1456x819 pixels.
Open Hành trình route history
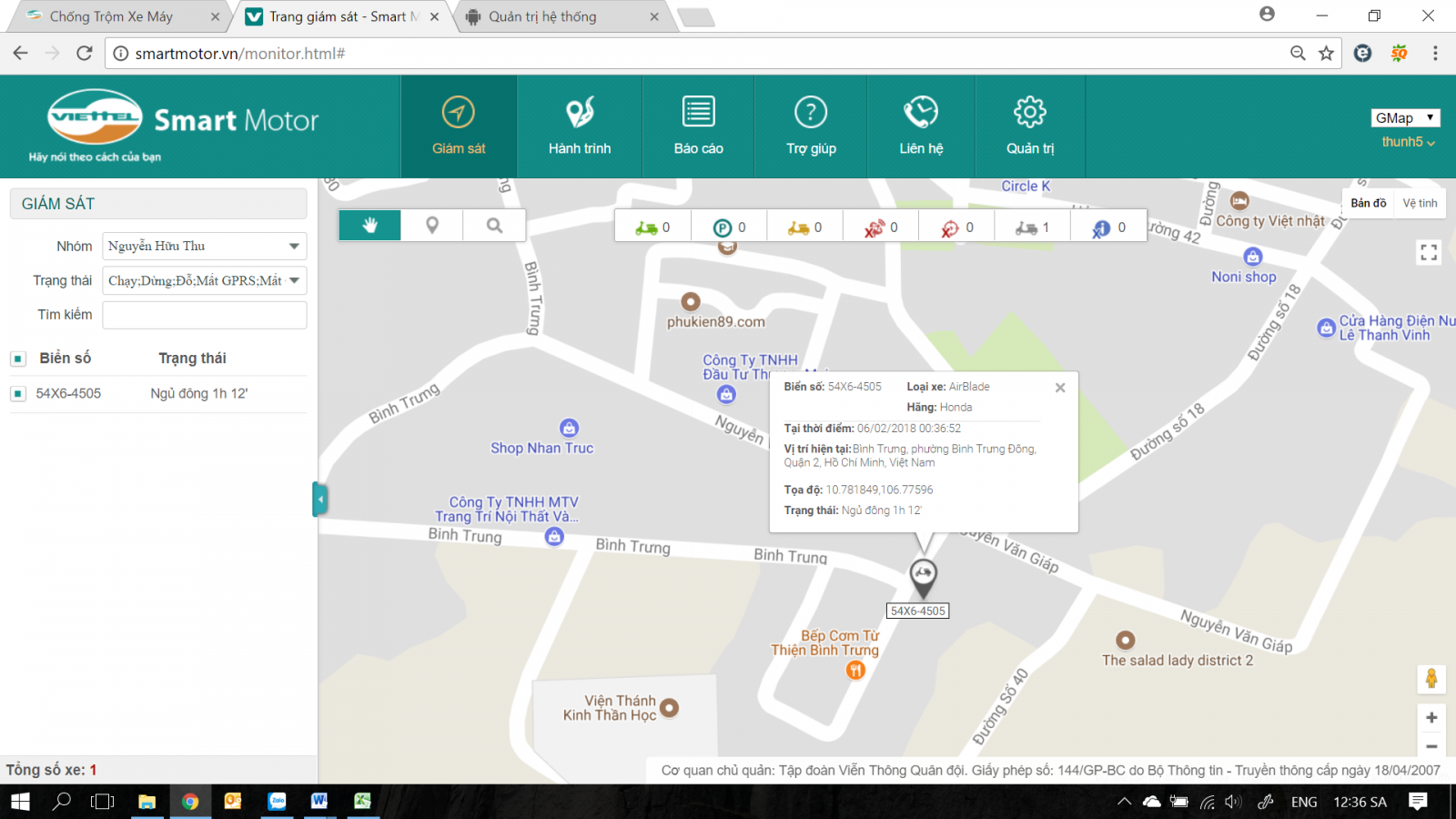580,126
